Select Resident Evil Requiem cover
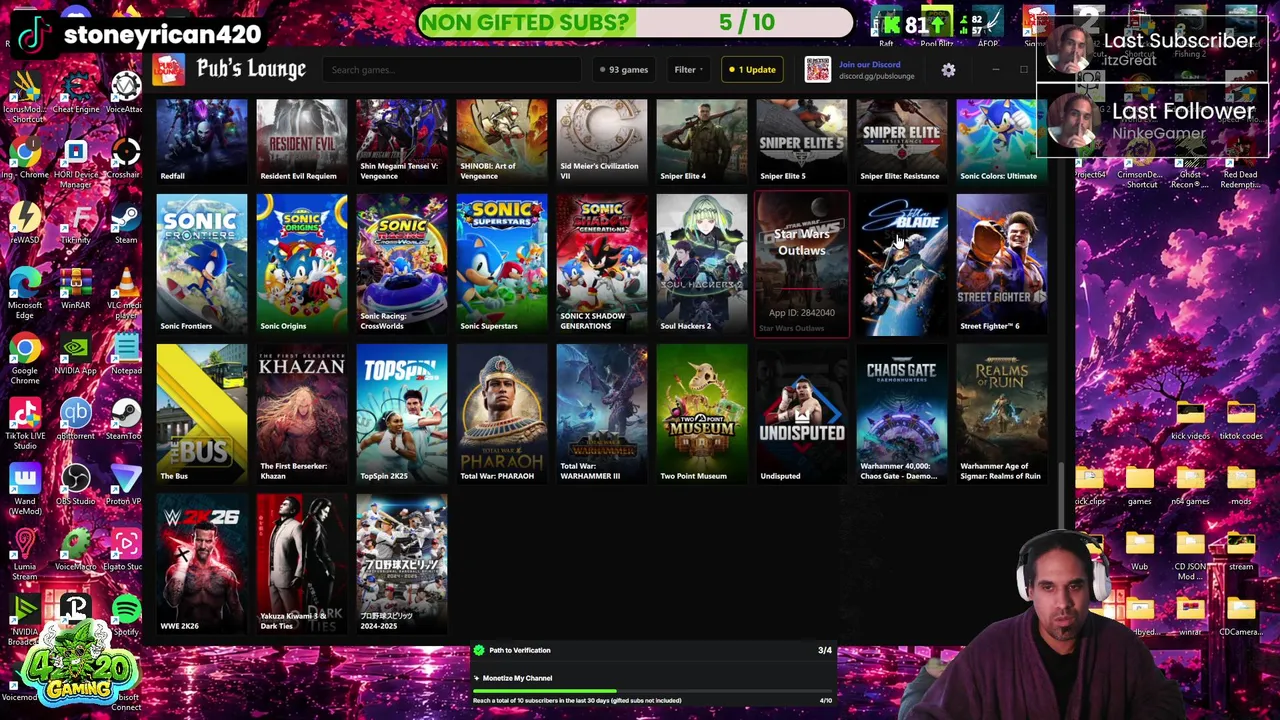The width and height of the screenshot is (1280, 720). click(301, 140)
